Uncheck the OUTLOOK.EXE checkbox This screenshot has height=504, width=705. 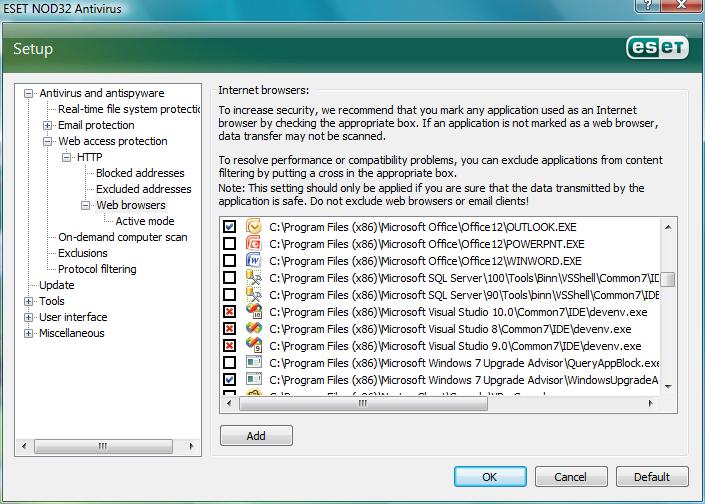(x=229, y=227)
